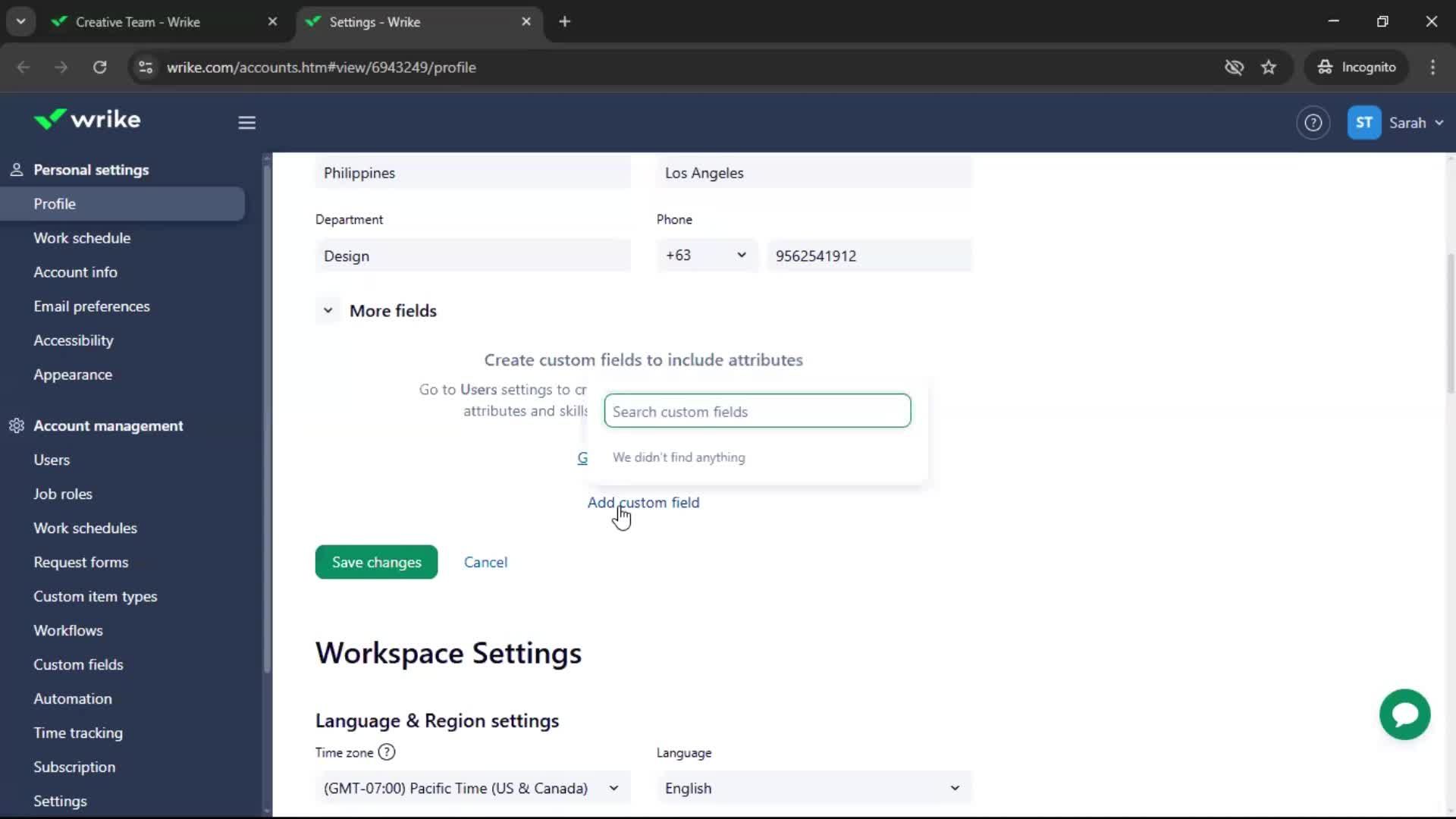1456x819 pixels.
Task: Close the Creative Team - Wrike tab
Action: pos(272,22)
